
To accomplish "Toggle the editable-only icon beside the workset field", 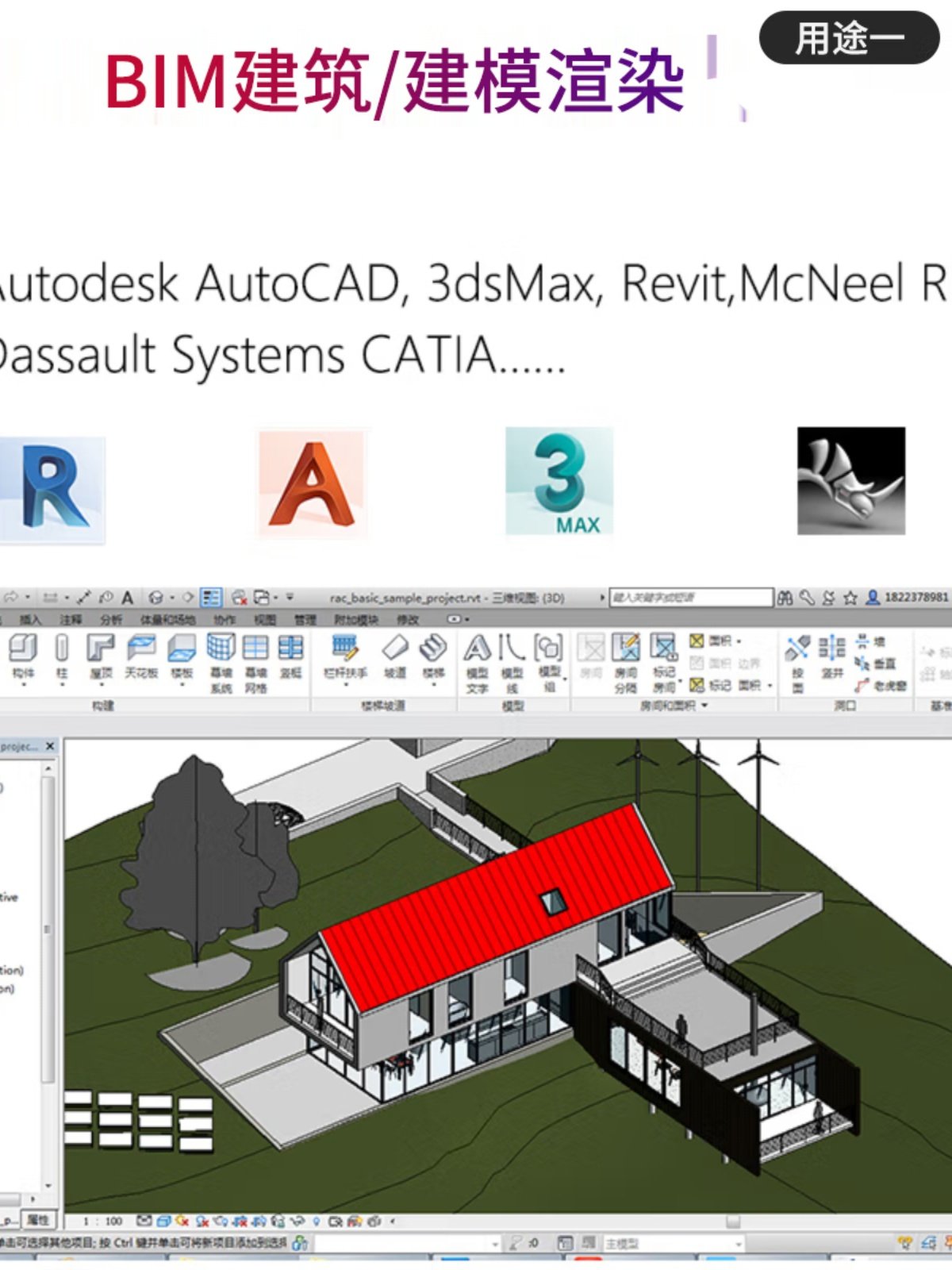I will click(x=516, y=1244).
